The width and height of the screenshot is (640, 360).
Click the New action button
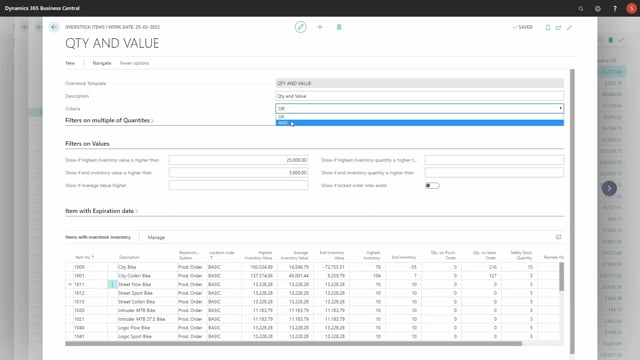tap(70, 63)
